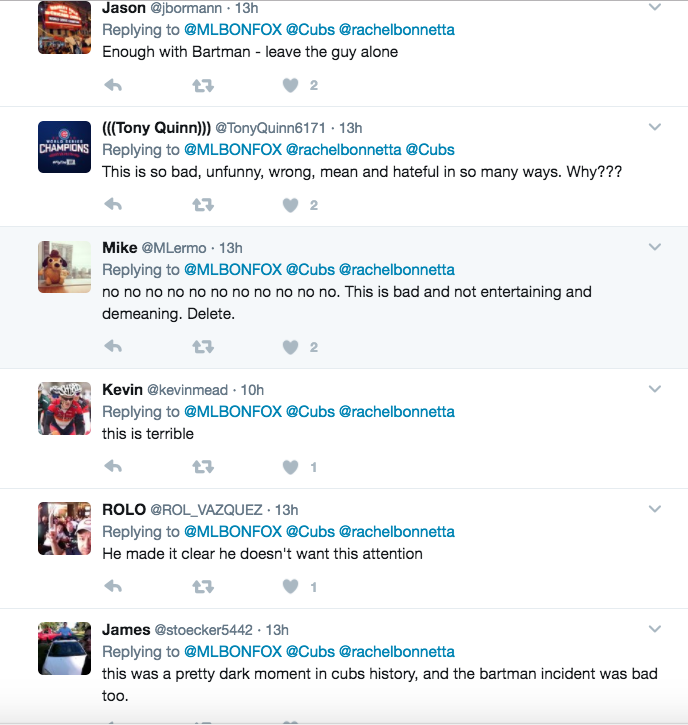Click ROLO's profile picture
Screen dimensions: 688x725
coord(64,527)
